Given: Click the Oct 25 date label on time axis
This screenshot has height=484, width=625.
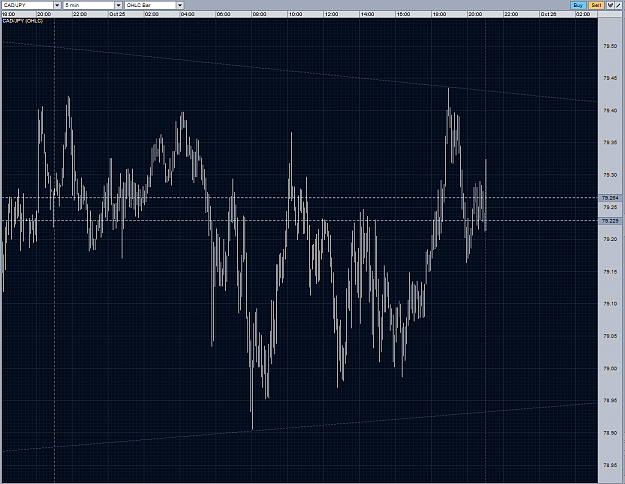Looking at the screenshot, I should click(x=117, y=14).
